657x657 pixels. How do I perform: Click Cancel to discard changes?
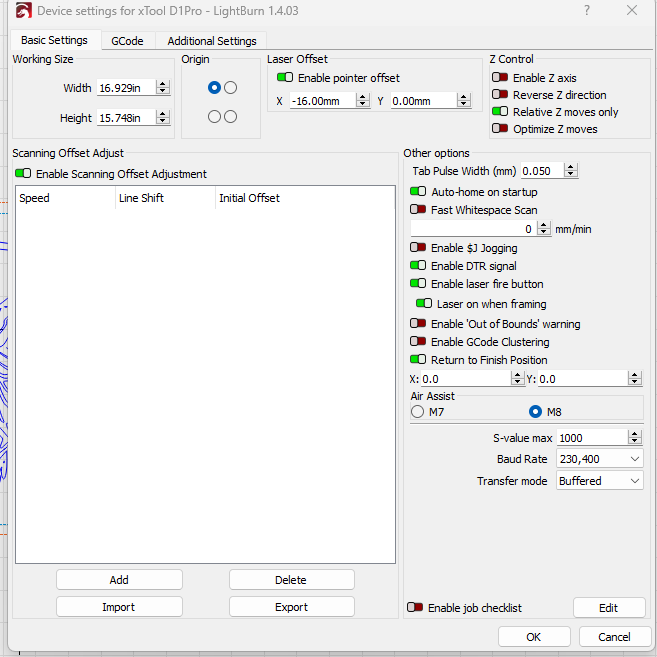pyautogui.click(x=615, y=637)
